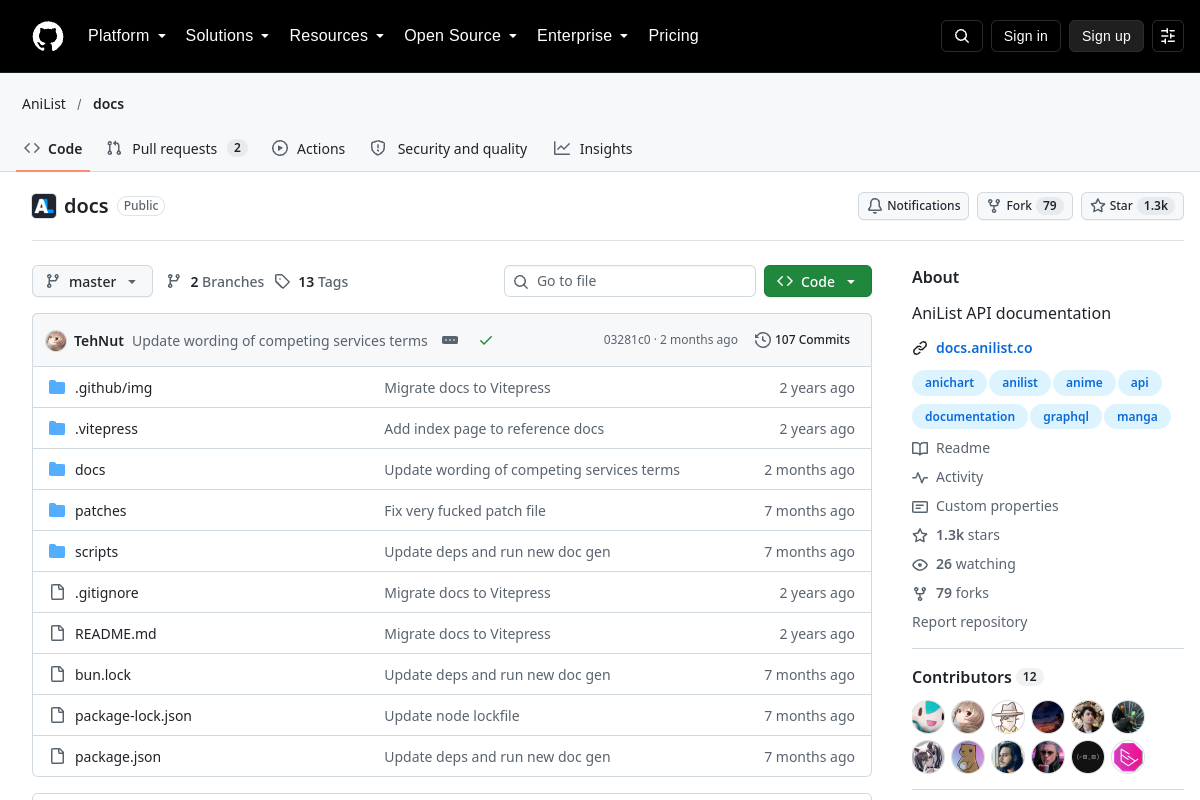Open appearance settings icon in header
This screenshot has height=800, width=1200.
coord(1168,36)
